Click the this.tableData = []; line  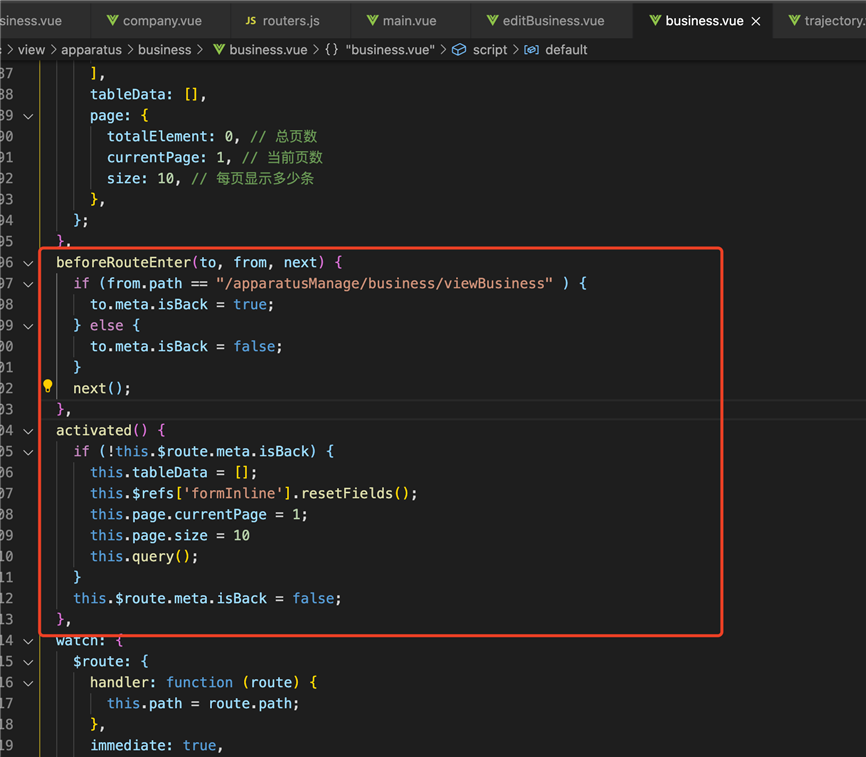[x=173, y=472]
